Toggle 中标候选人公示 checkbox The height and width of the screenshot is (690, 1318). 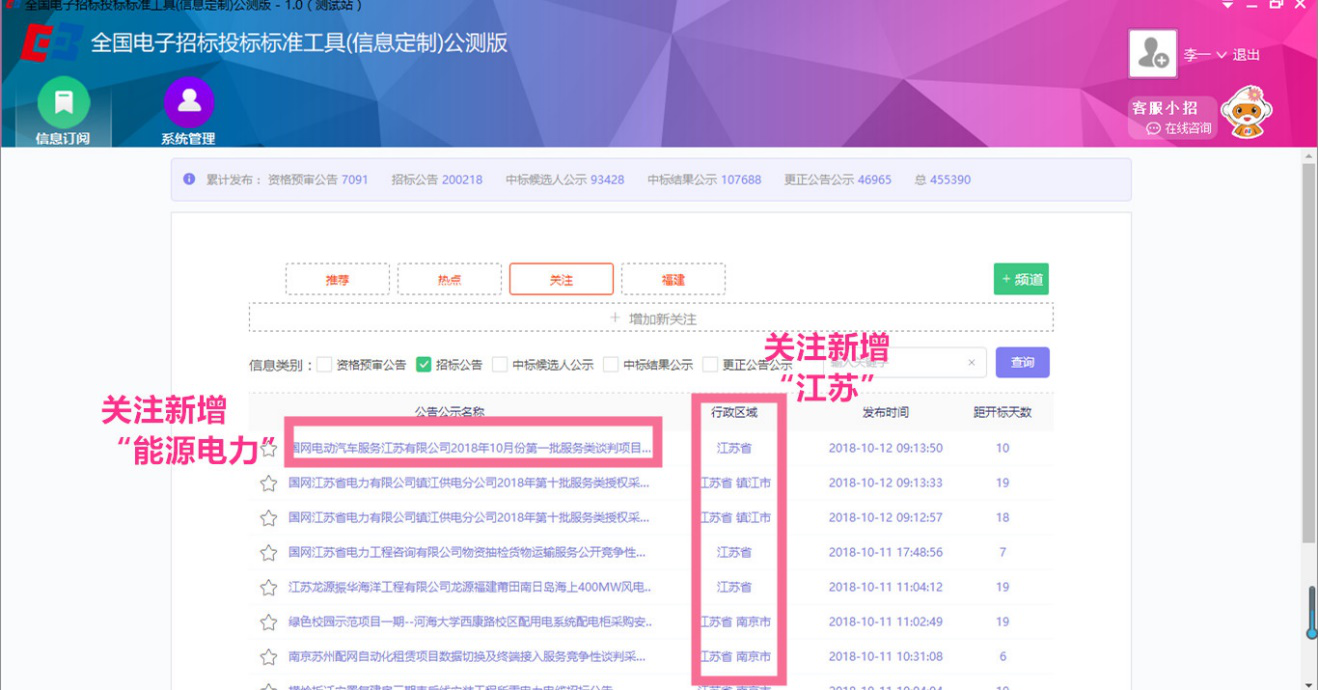pyautogui.click(x=500, y=364)
